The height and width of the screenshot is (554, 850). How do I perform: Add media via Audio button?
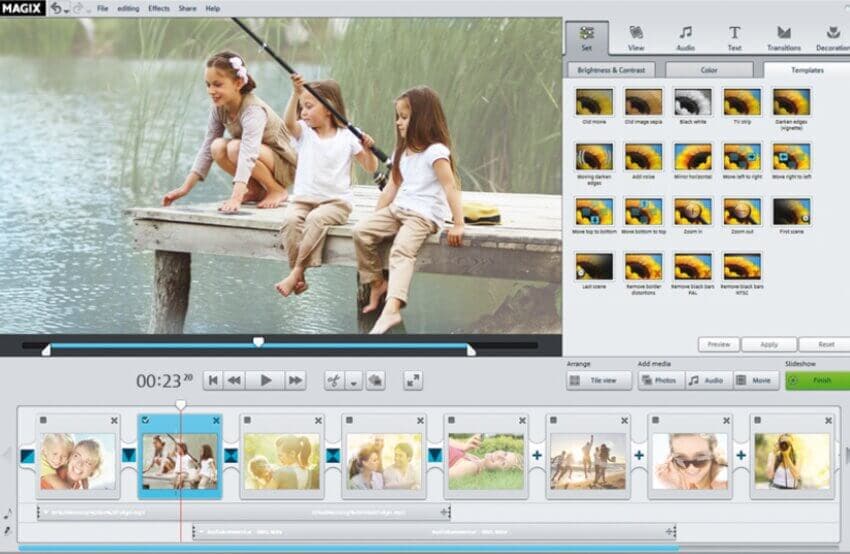(x=709, y=381)
